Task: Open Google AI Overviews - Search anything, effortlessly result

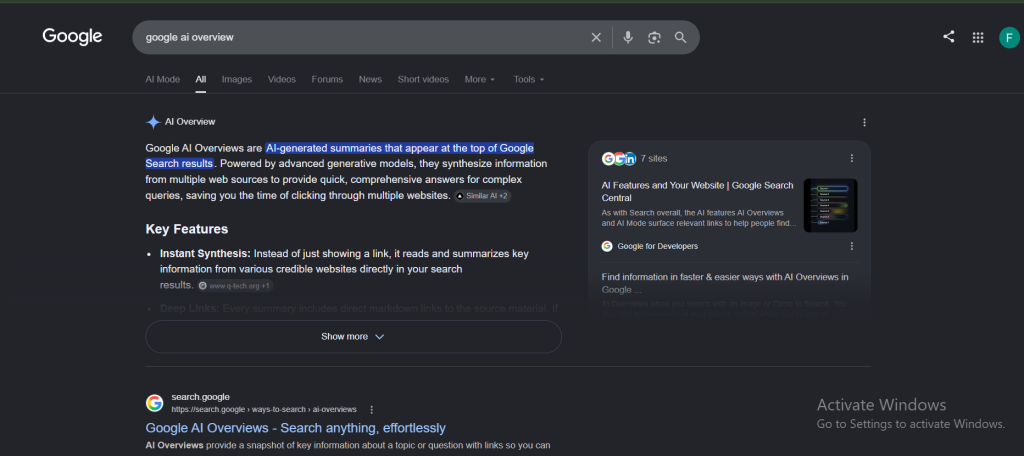Action: tap(295, 428)
